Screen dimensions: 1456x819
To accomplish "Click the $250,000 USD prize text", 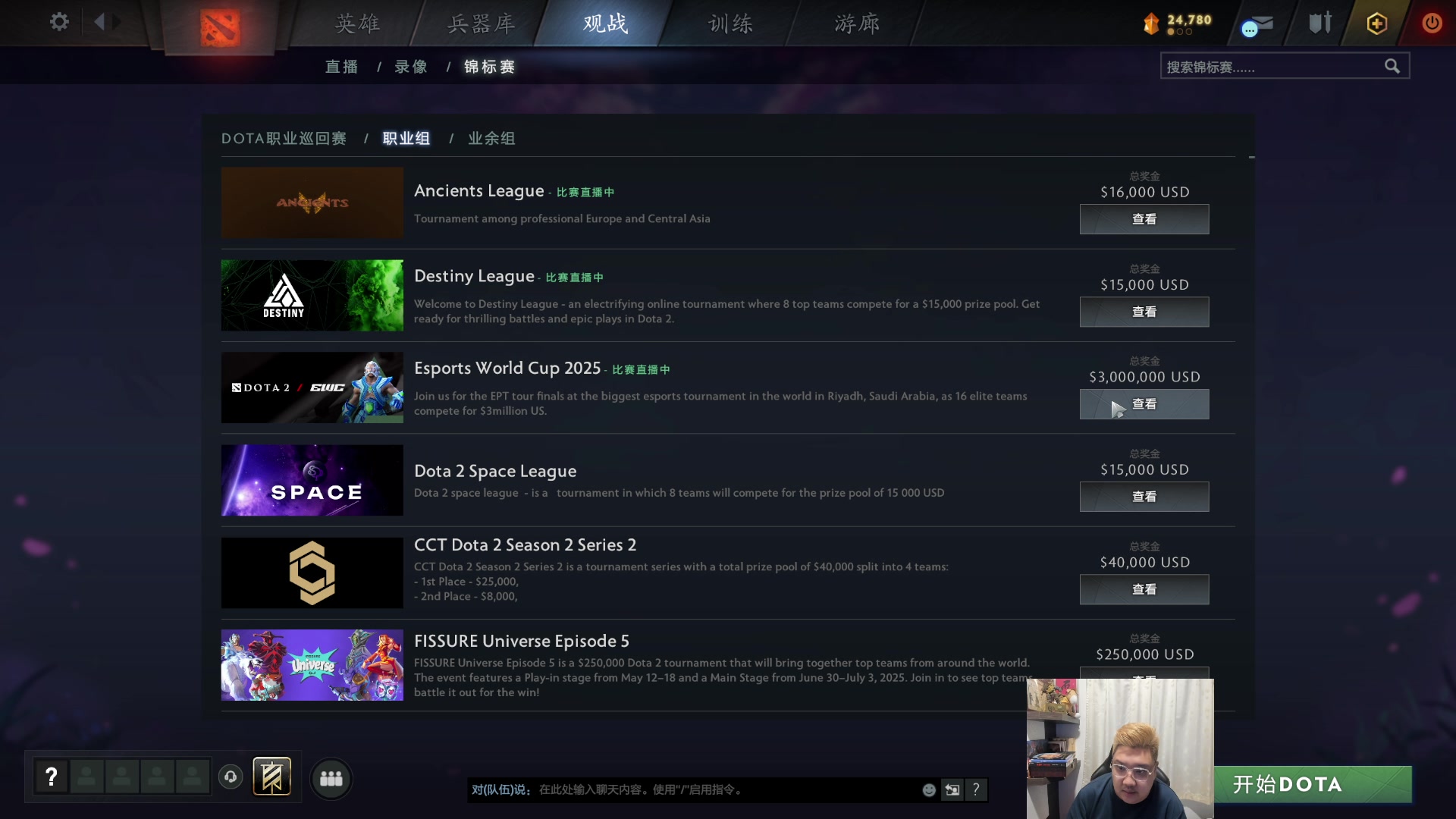I will click(x=1144, y=654).
